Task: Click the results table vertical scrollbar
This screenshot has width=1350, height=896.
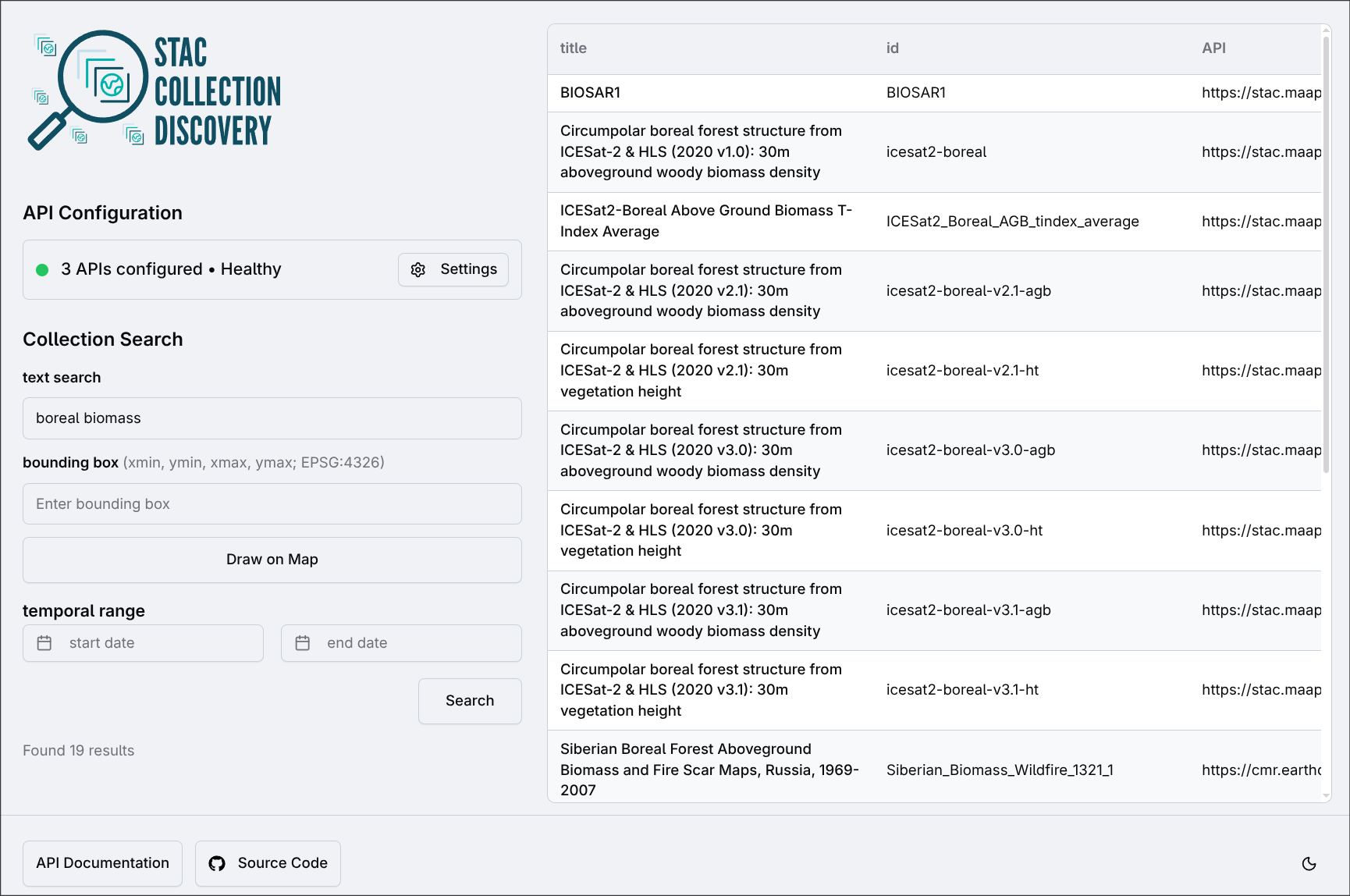Action: click(x=1326, y=254)
